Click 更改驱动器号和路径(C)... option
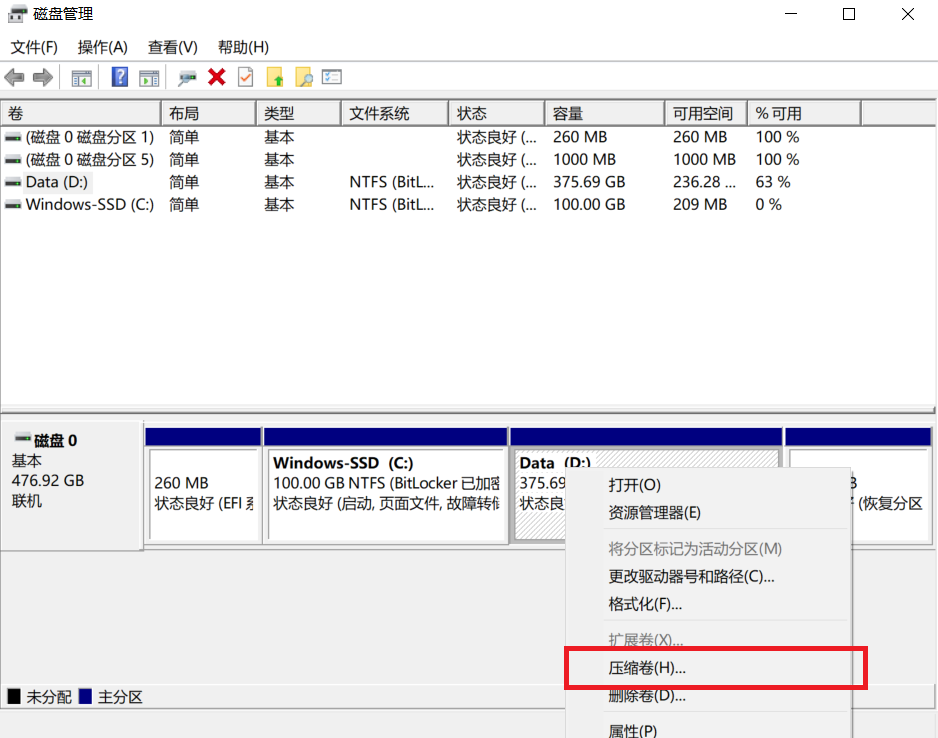The width and height of the screenshot is (938, 738). (691, 576)
